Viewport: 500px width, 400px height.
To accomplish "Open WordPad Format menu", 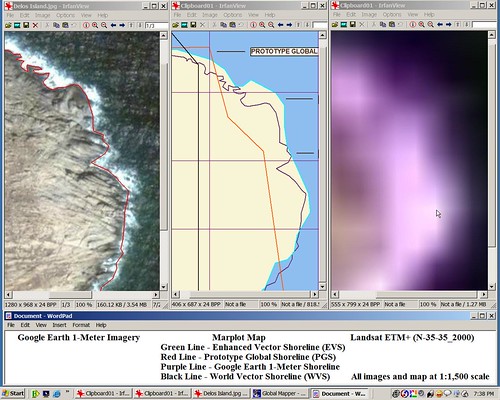I will pyautogui.click(x=81, y=325).
